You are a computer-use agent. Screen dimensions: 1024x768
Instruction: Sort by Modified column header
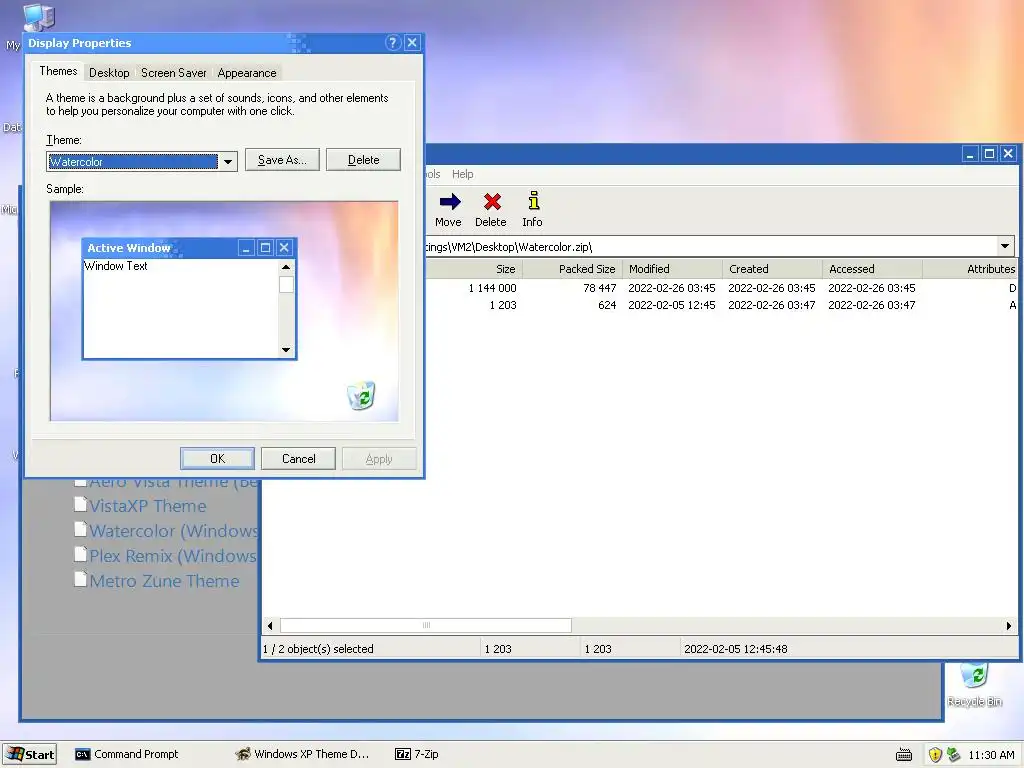672,269
